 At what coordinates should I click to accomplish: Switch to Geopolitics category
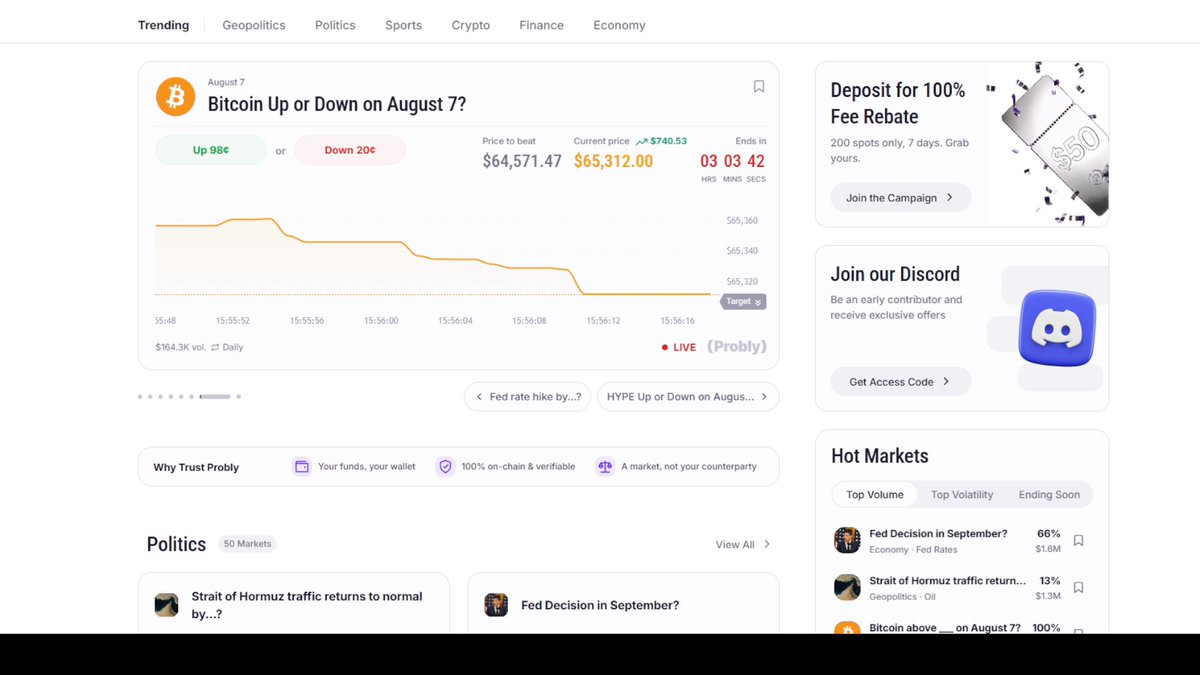254,25
